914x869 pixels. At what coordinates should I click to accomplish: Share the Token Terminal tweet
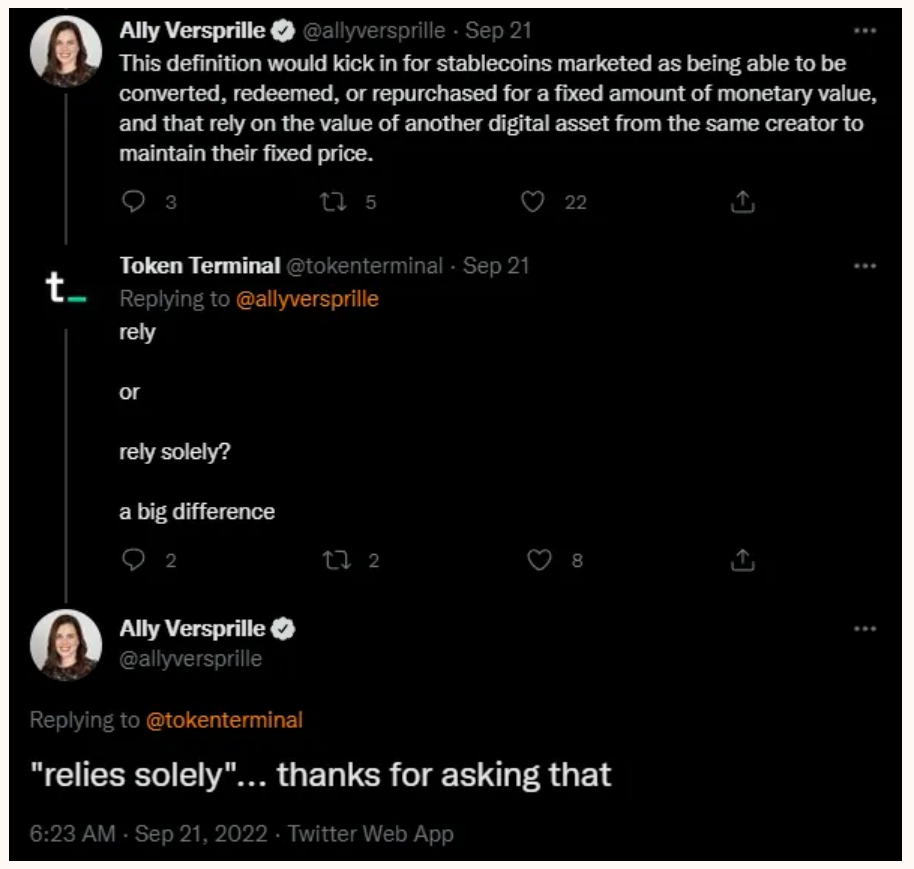click(x=742, y=560)
